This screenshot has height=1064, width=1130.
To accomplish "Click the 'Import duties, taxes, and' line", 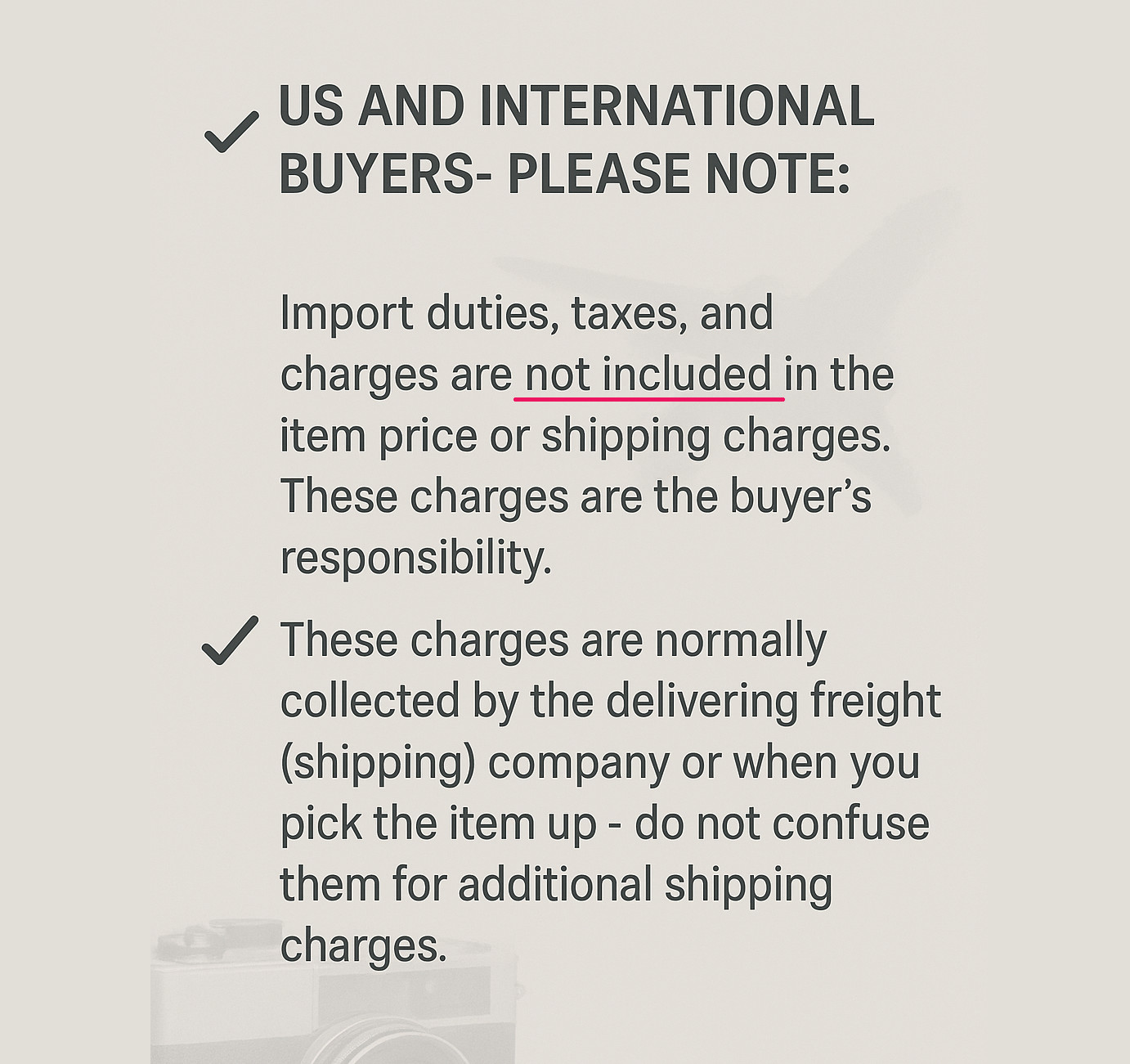I will pos(526,313).
